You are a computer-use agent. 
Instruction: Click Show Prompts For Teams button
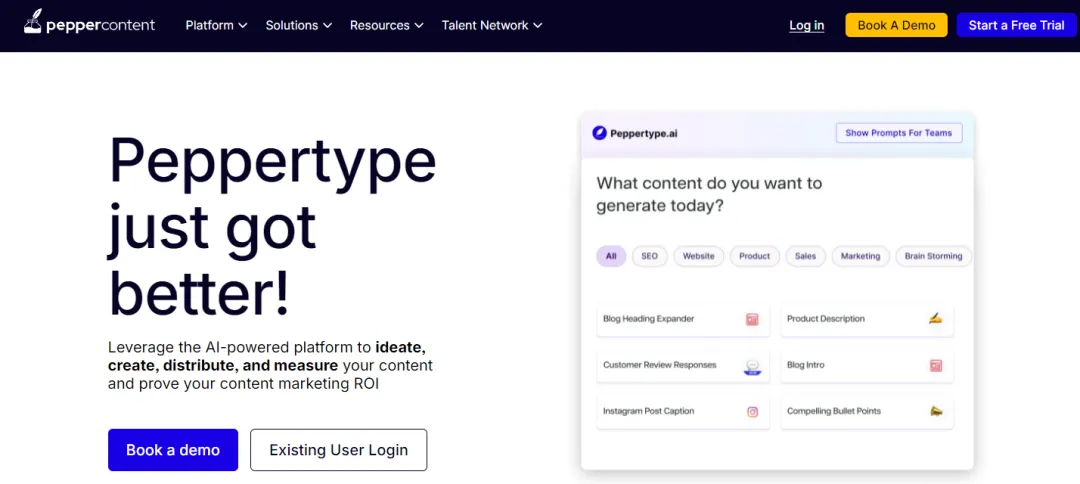click(x=898, y=133)
